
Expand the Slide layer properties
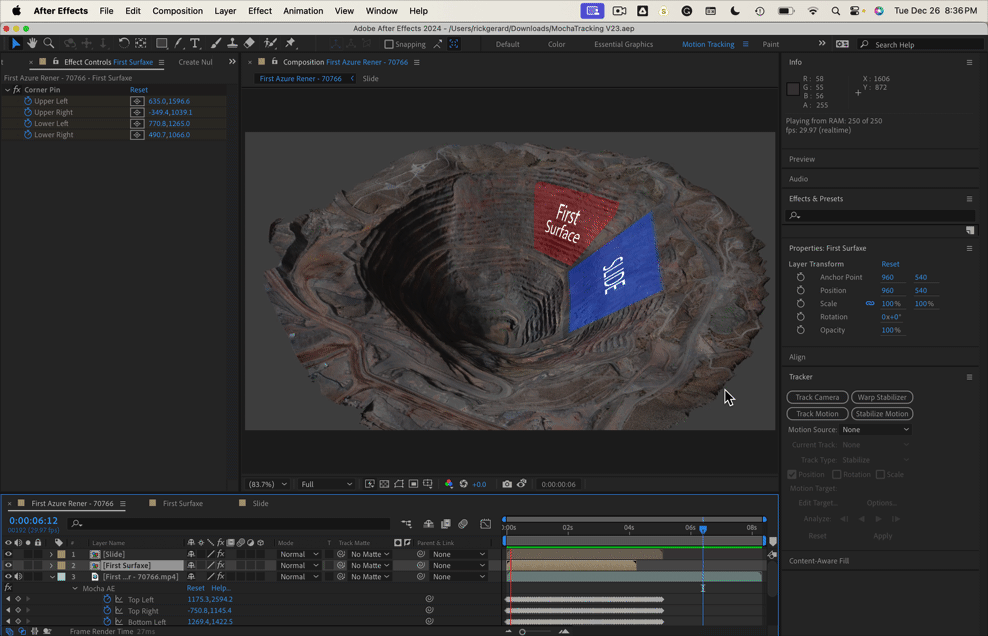(x=51, y=554)
